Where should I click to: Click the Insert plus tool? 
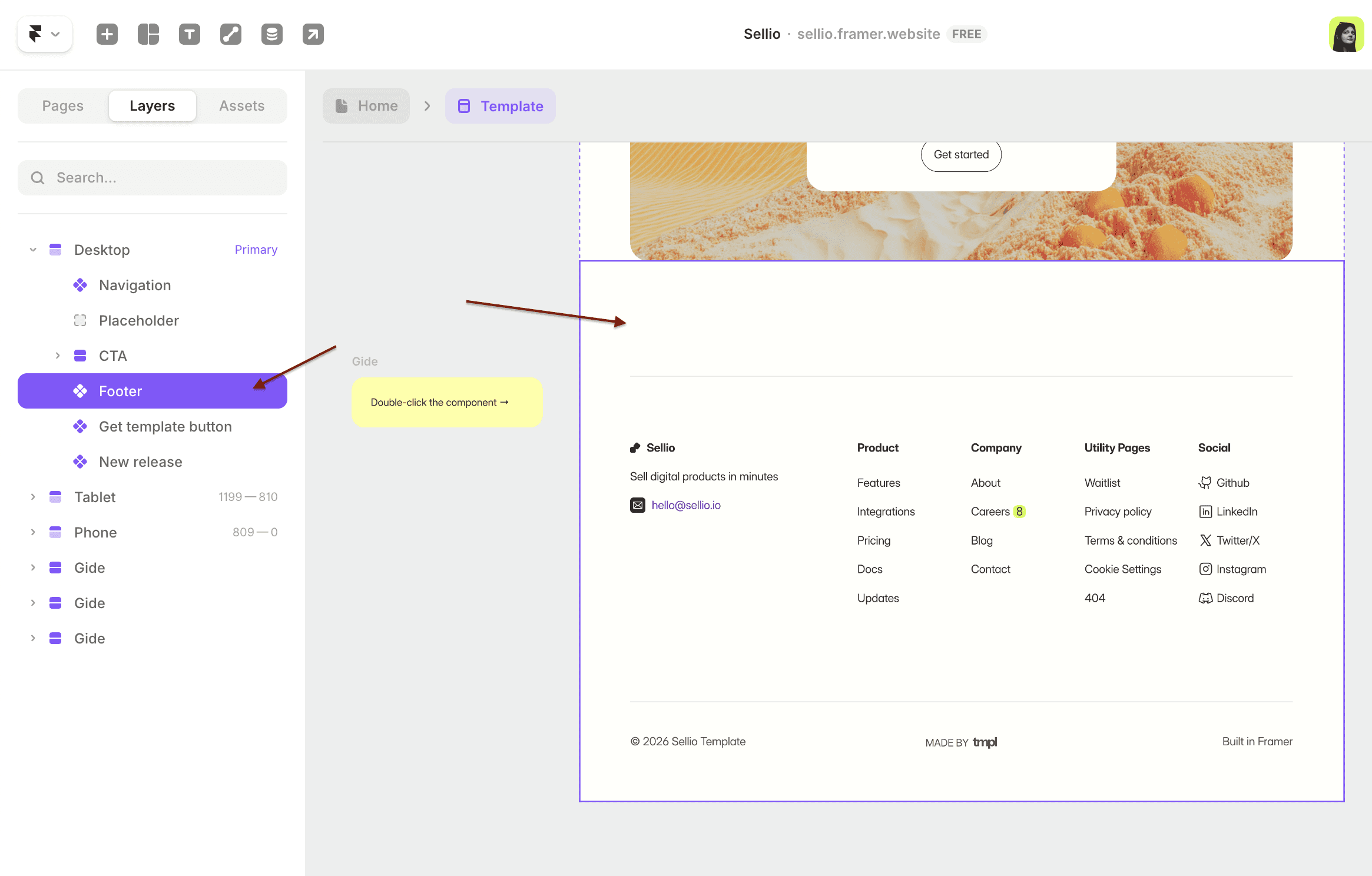click(x=107, y=34)
